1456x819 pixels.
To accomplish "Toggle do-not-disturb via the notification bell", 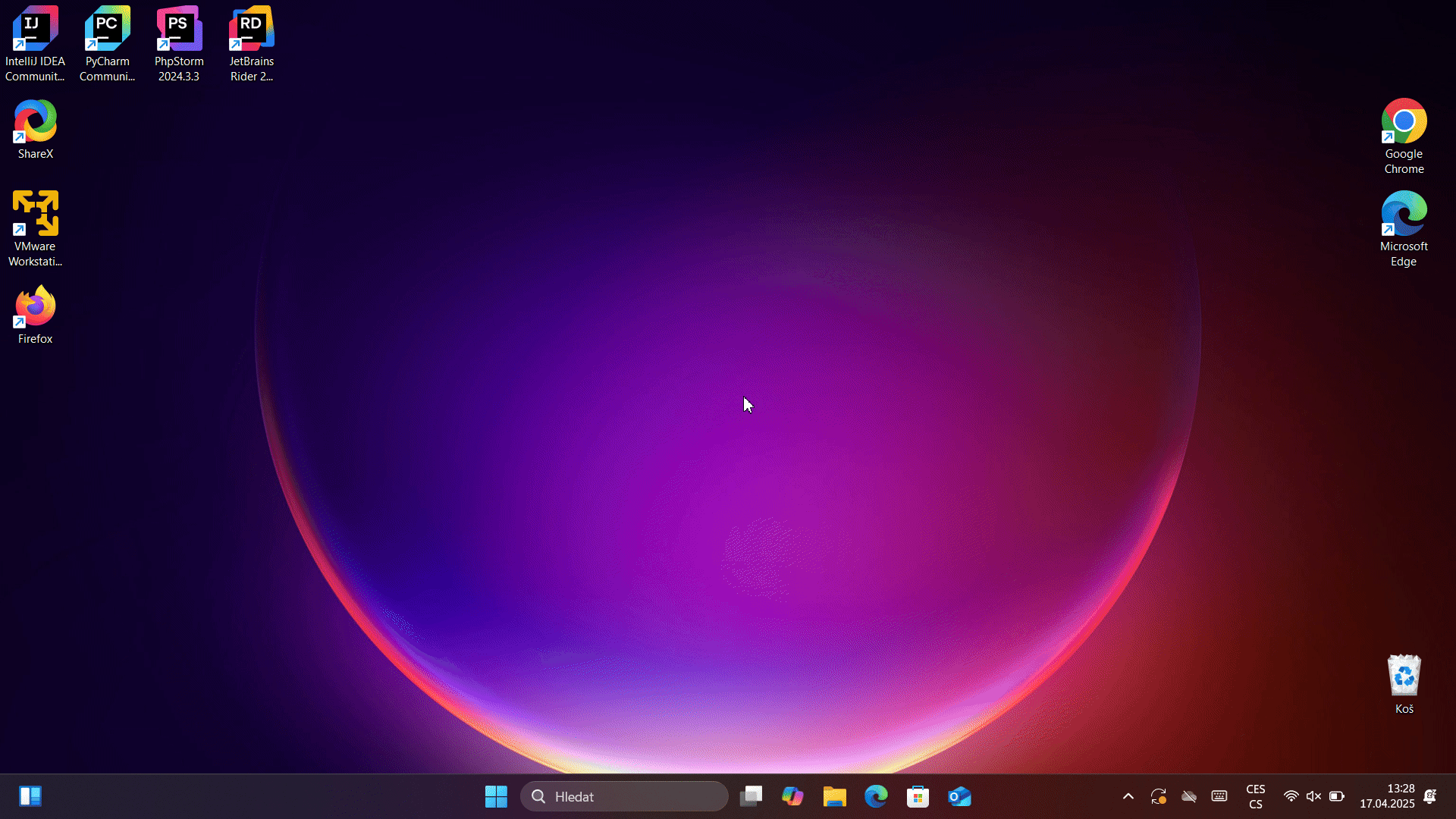I will click(x=1432, y=796).
